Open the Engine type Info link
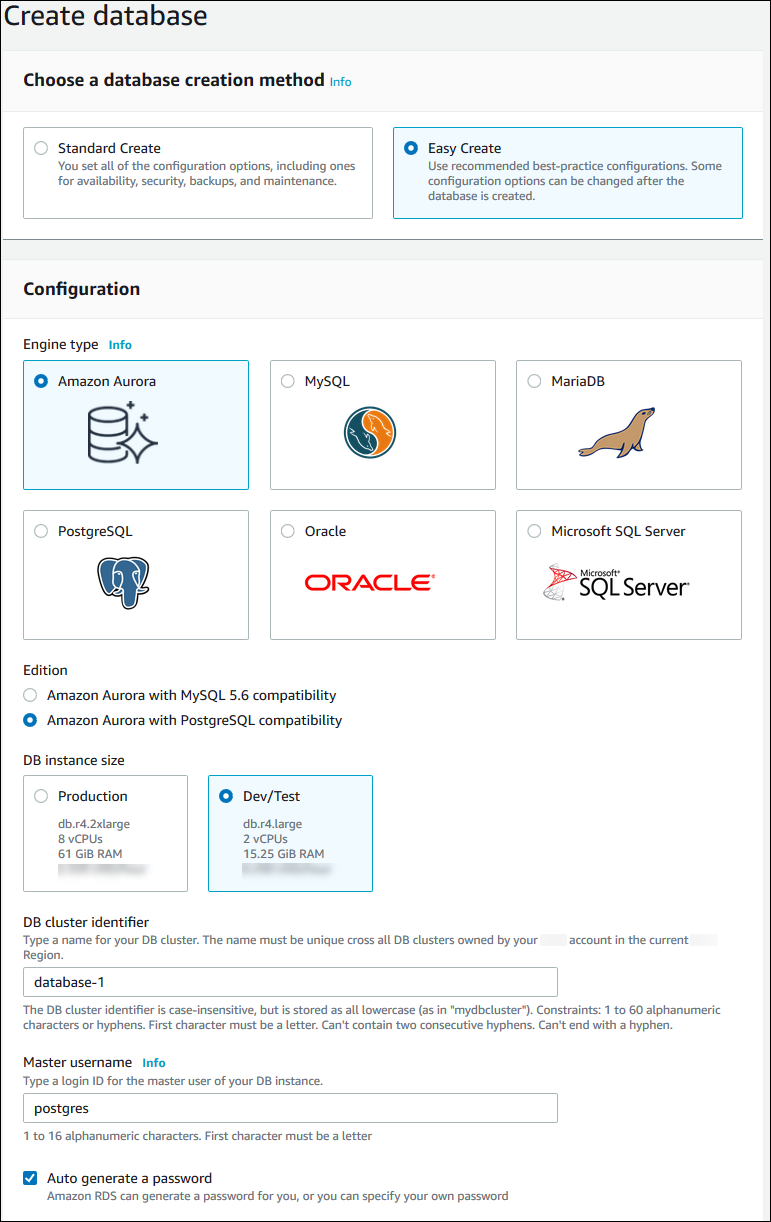 120,345
